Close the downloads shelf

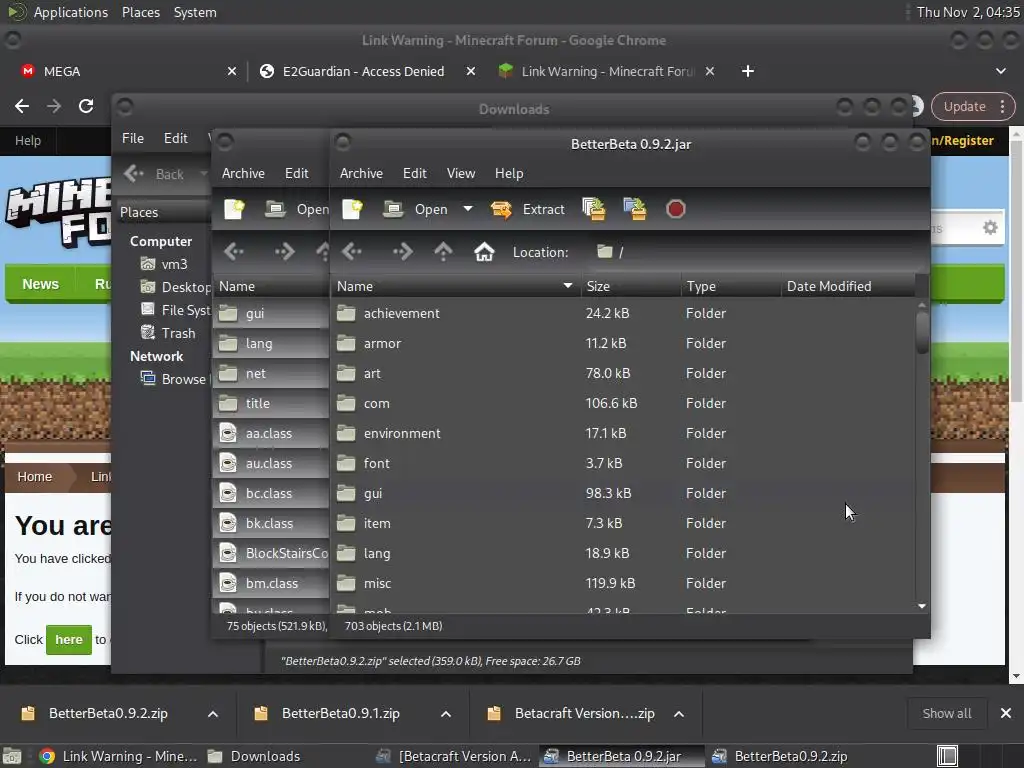[x=1006, y=714]
